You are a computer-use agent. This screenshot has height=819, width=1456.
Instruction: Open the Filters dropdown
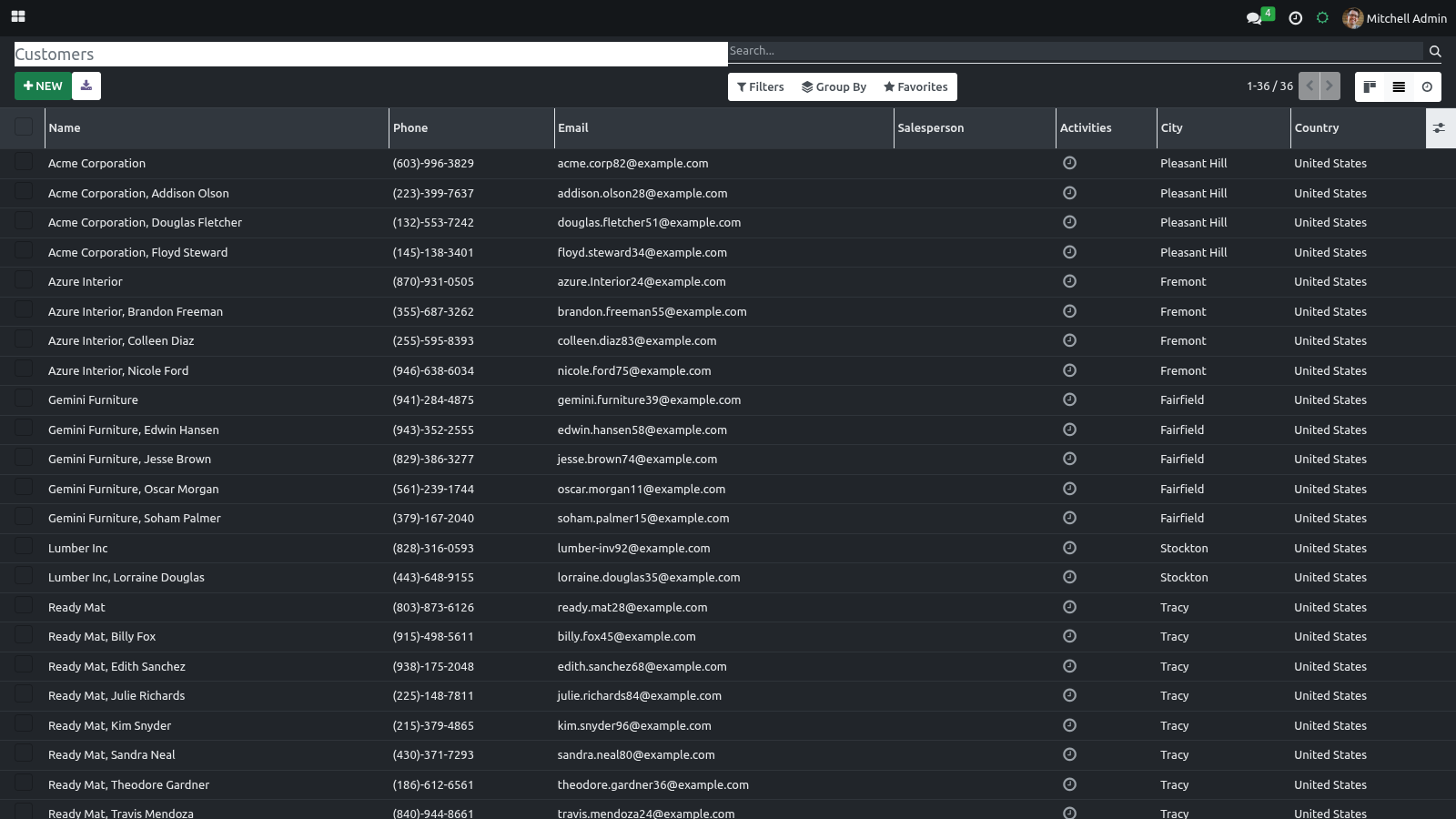760,86
